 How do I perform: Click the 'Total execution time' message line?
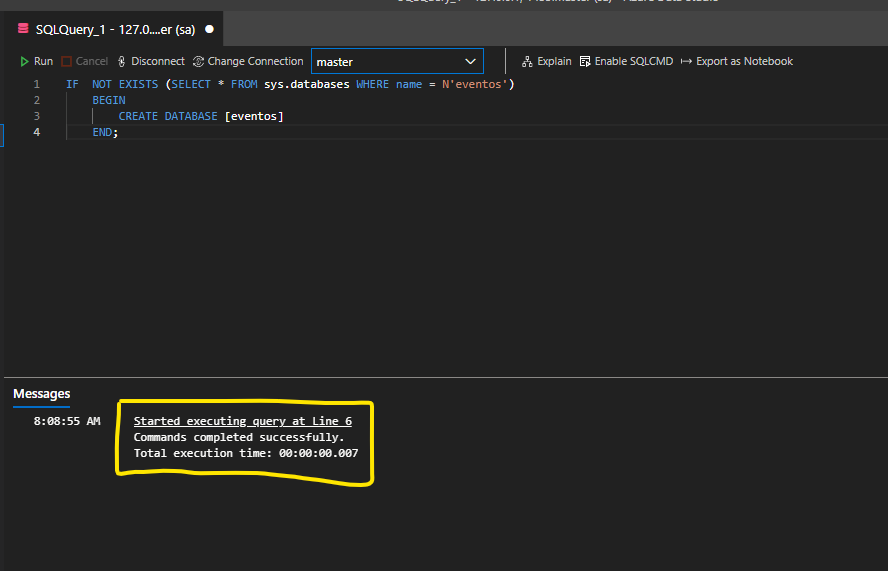pos(246,453)
